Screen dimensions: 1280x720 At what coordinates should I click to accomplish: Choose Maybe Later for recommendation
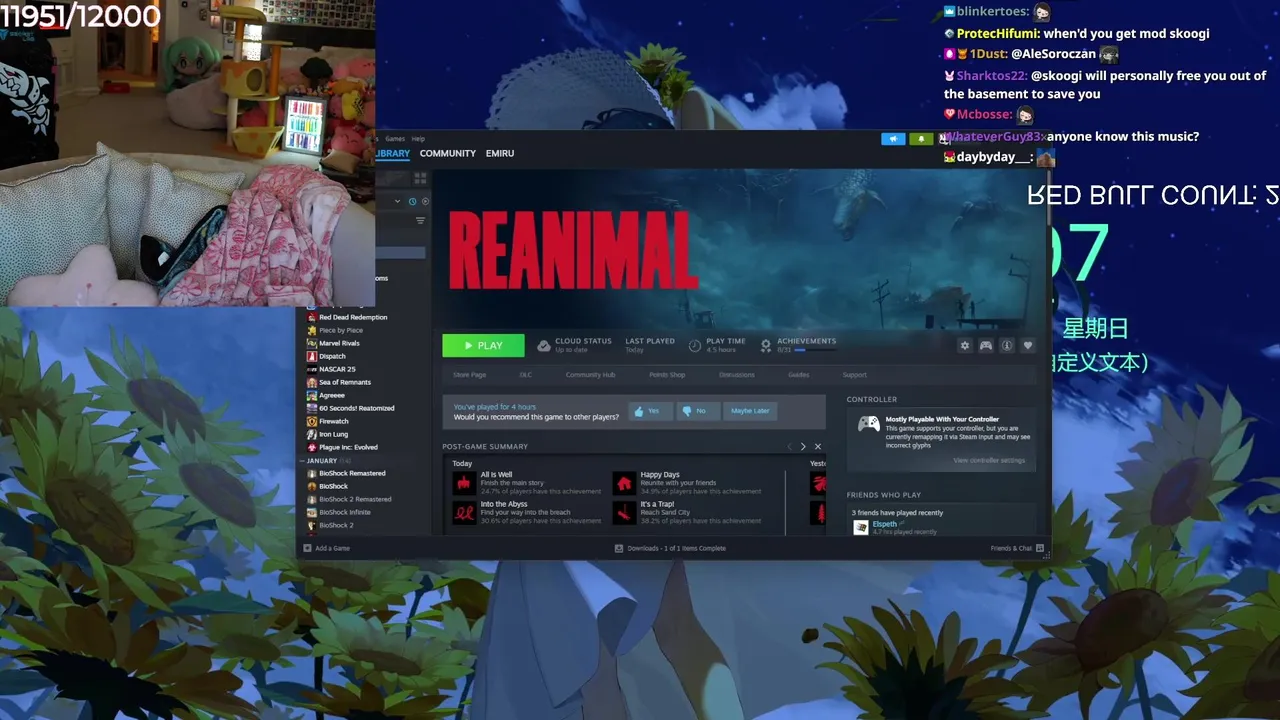click(x=750, y=411)
